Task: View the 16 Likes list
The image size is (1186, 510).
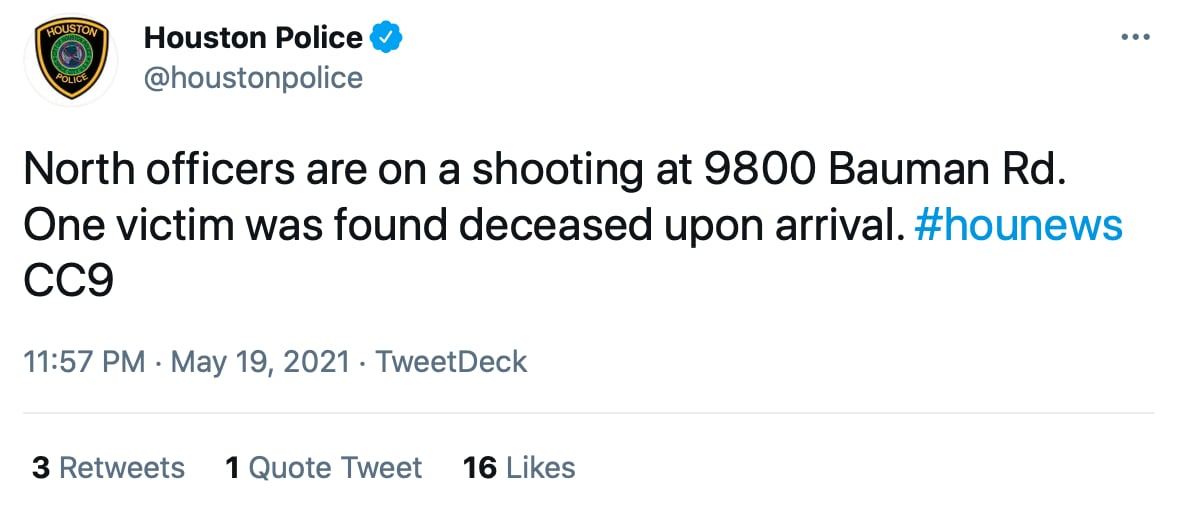Action: tap(519, 467)
